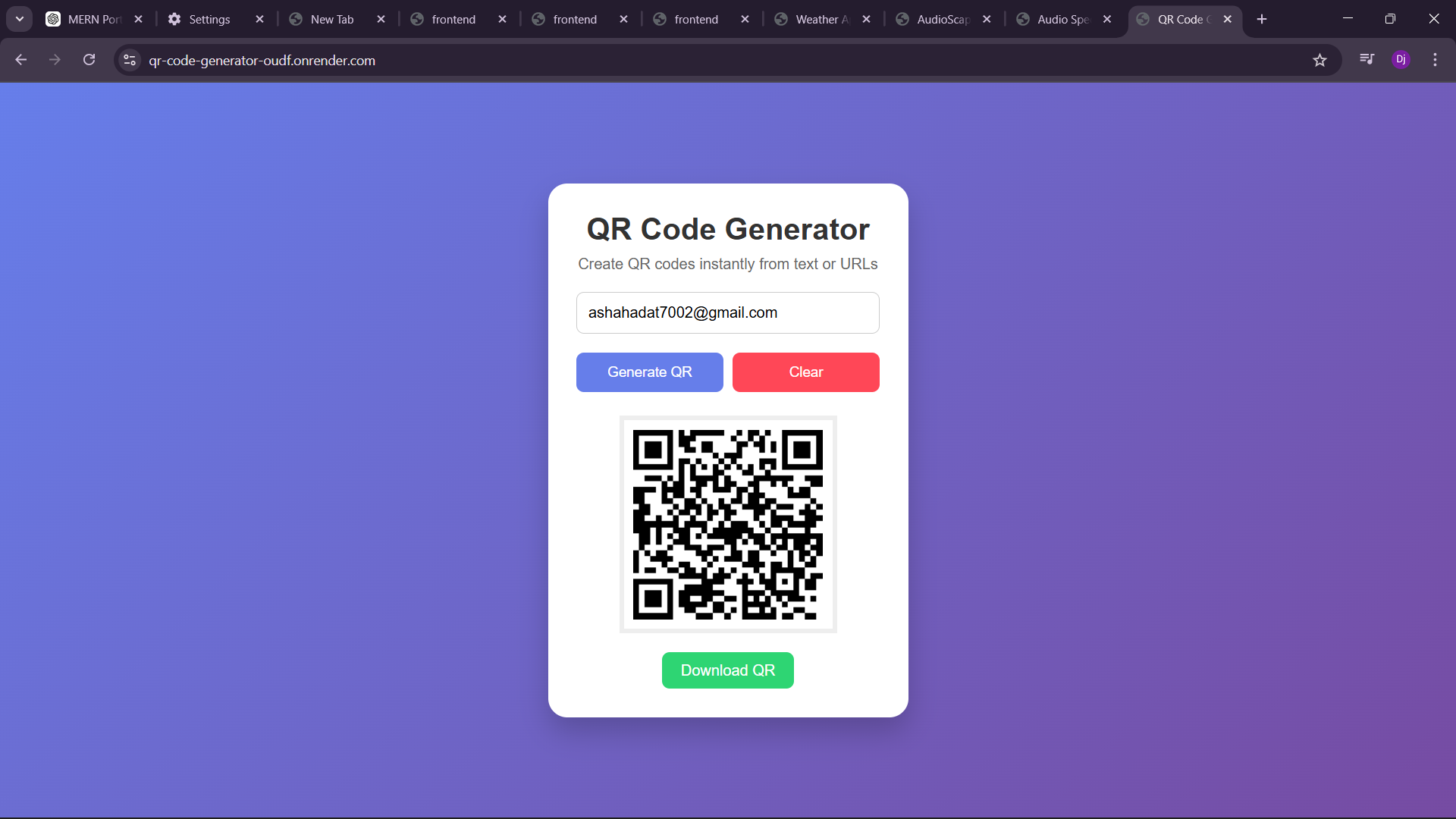Open the Chrome three-dot menu

[1435, 59]
